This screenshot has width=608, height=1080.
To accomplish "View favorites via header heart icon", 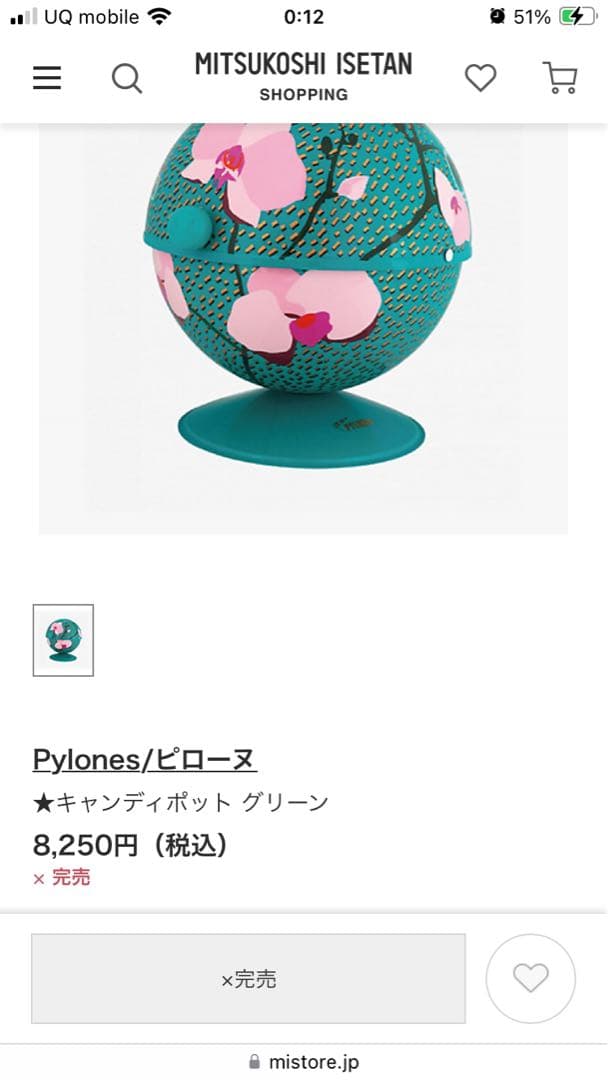I will coord(481,78).
